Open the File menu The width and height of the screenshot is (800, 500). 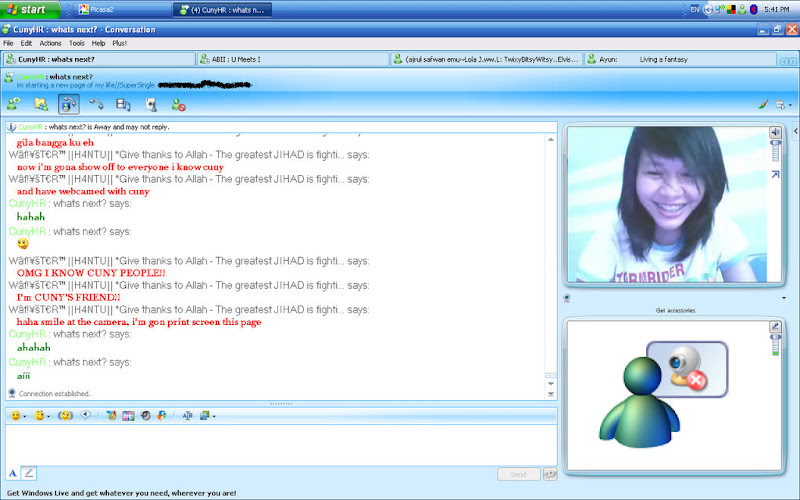(x=8, y=43)
